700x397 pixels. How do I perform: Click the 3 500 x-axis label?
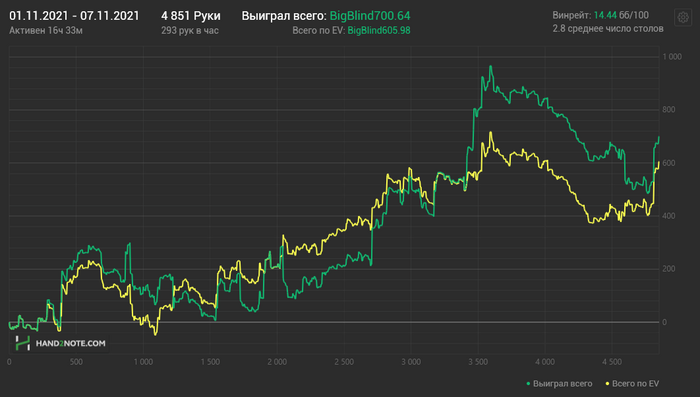(x=478, y=362)
